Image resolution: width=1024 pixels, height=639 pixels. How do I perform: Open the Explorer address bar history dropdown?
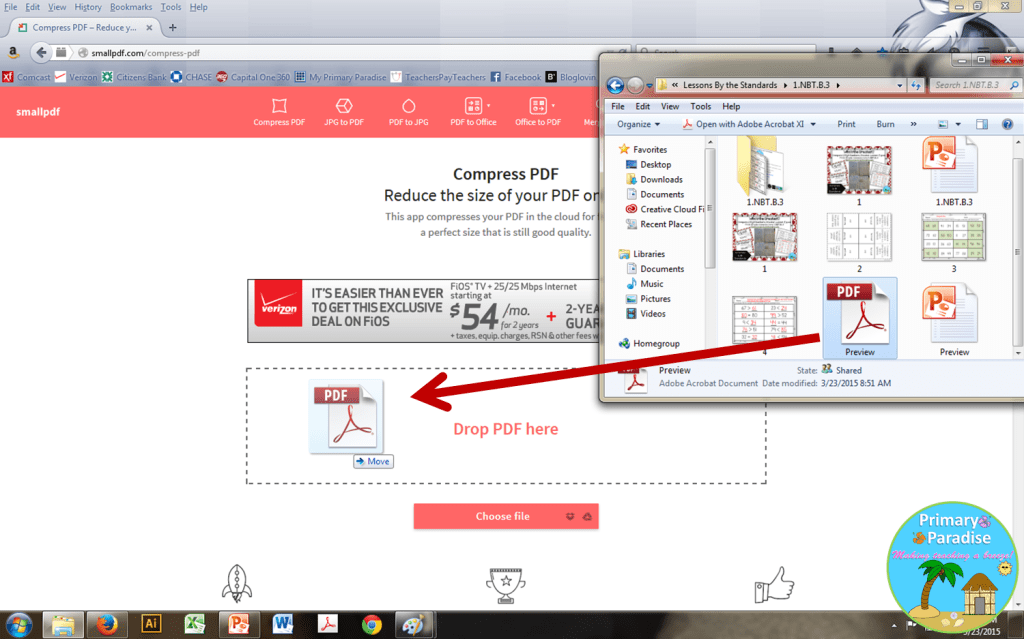[x=899, y=85]
